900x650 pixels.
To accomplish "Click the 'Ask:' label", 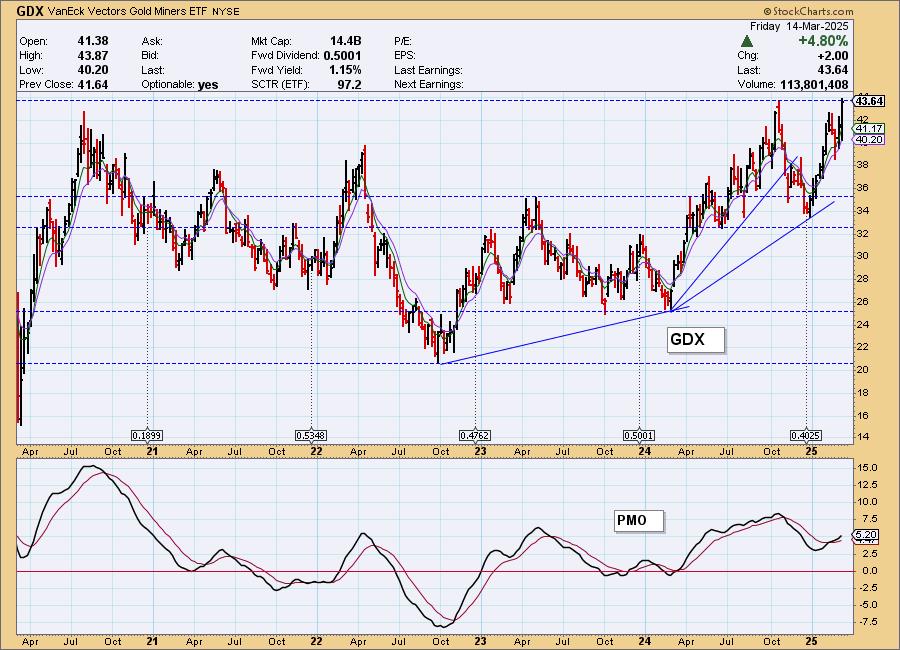I will point(152,41).
